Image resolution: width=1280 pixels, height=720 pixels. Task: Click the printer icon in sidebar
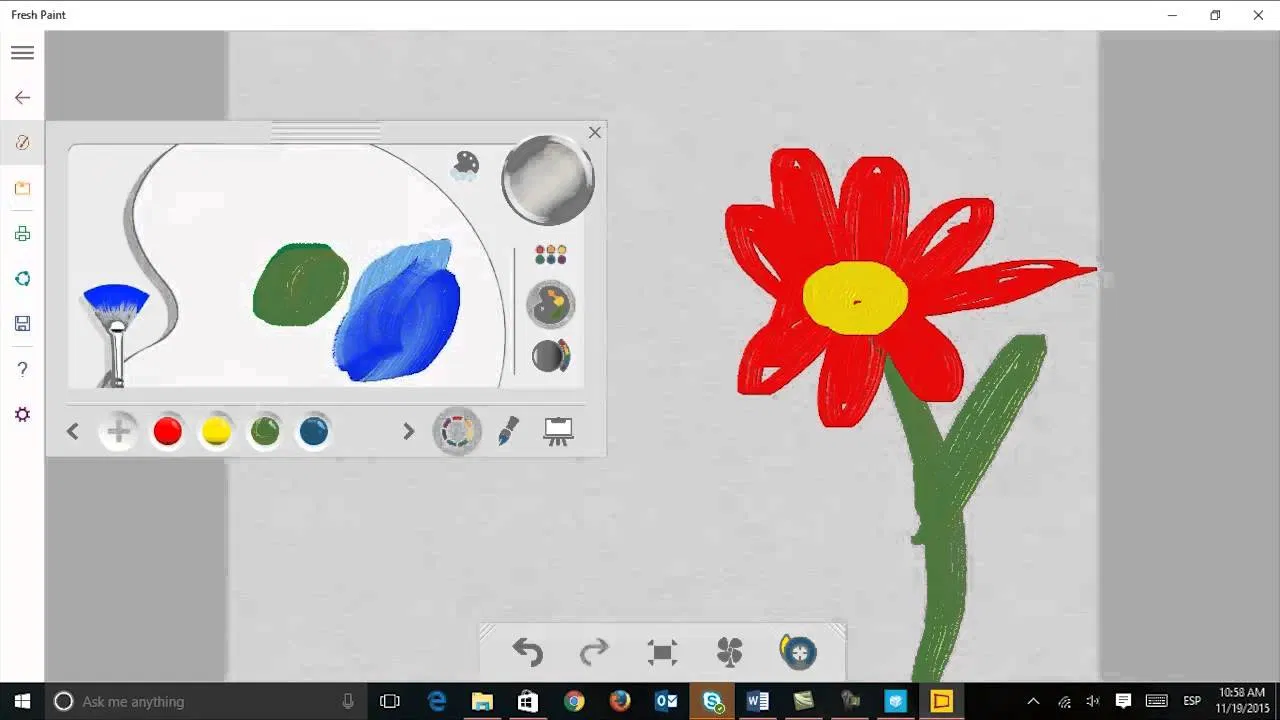[22, 234]
